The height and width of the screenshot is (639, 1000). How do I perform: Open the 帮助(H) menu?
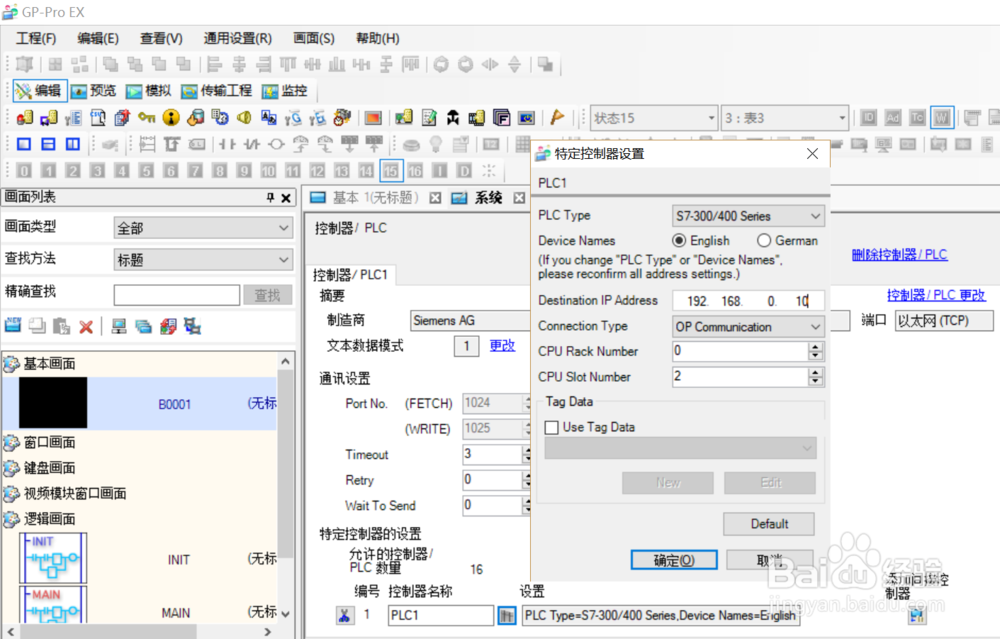coord(377,38)
